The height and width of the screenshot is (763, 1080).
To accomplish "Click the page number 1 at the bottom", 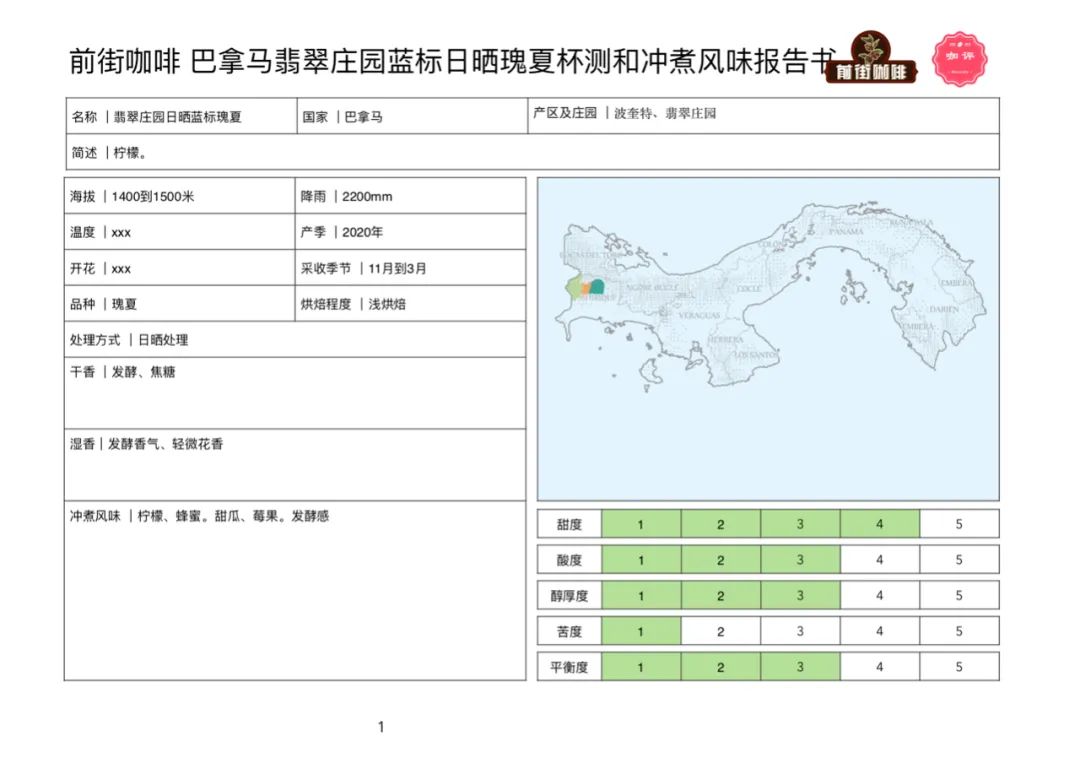I will point(381,727).
